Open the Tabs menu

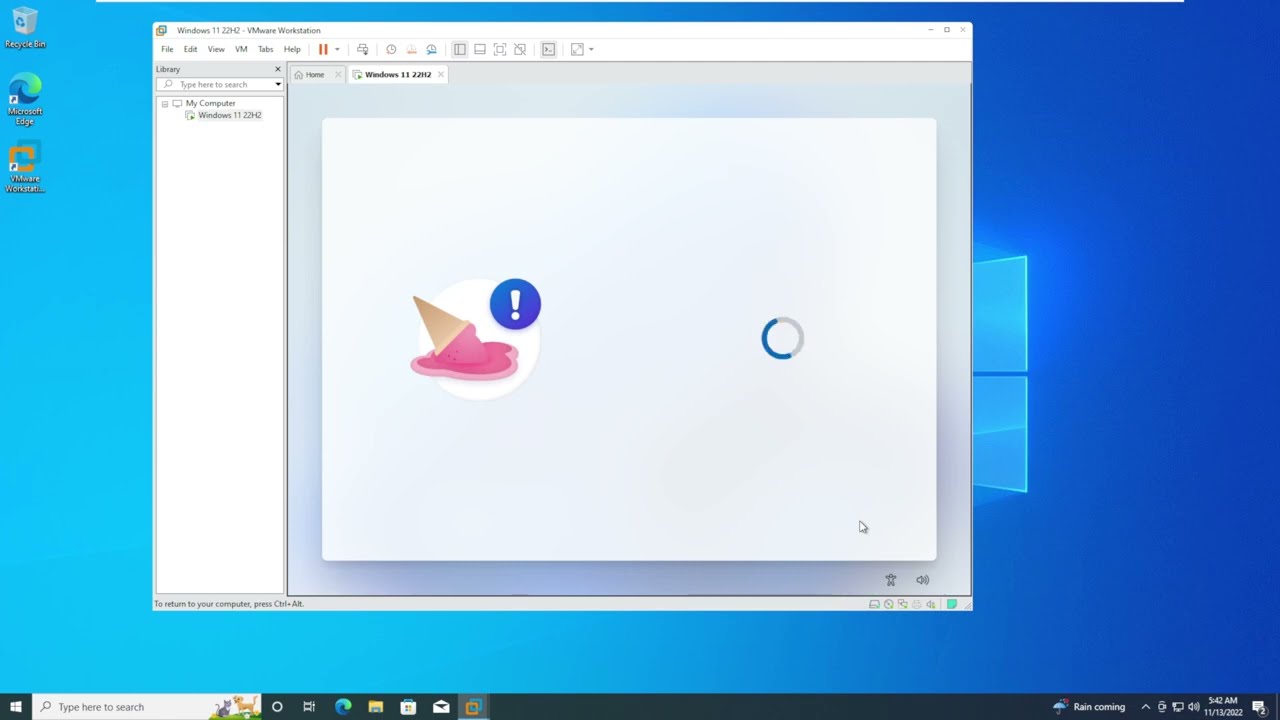coord(265,49)
